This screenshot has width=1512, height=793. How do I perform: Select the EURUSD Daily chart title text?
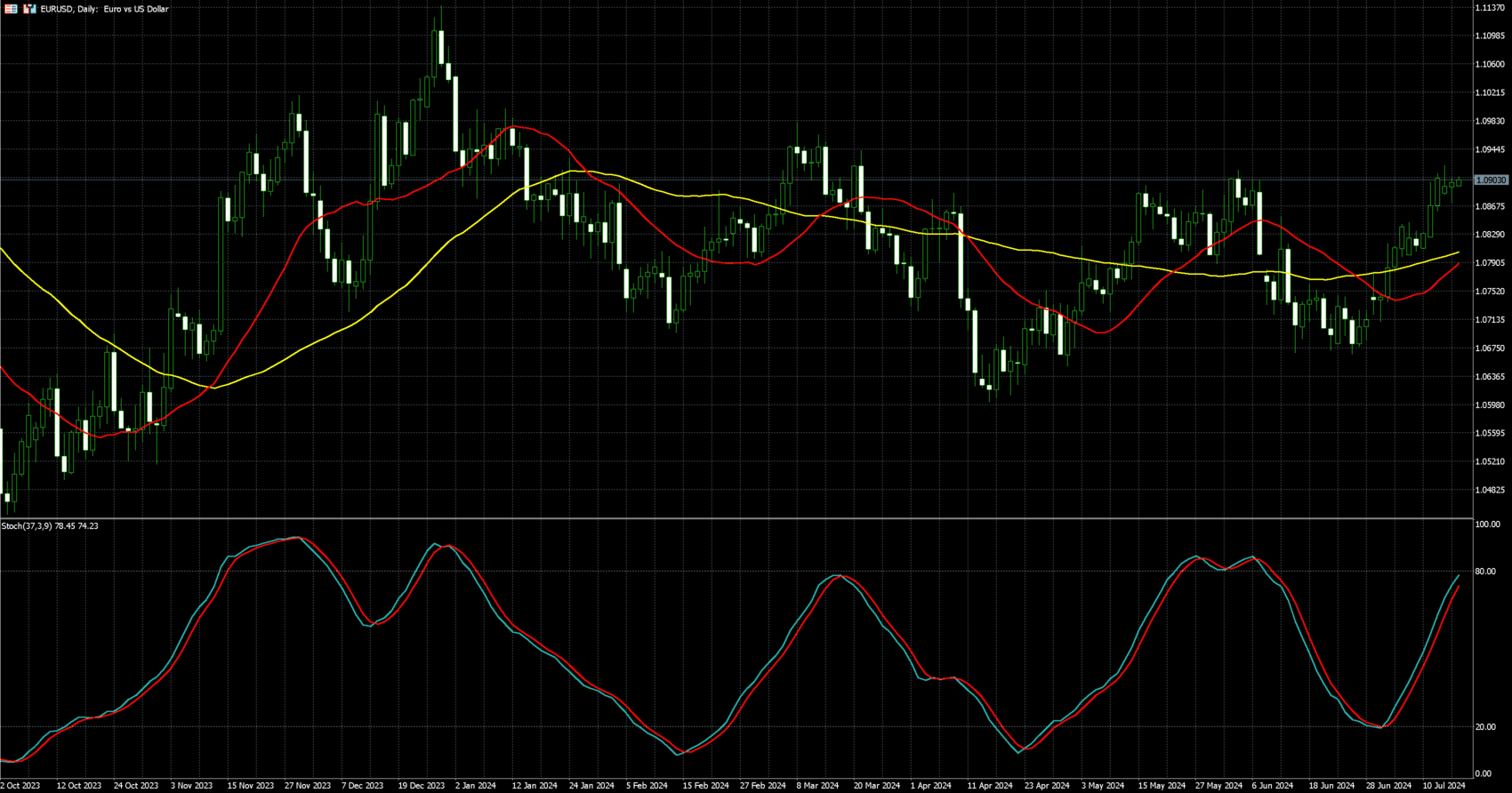(x=104, y=9)
